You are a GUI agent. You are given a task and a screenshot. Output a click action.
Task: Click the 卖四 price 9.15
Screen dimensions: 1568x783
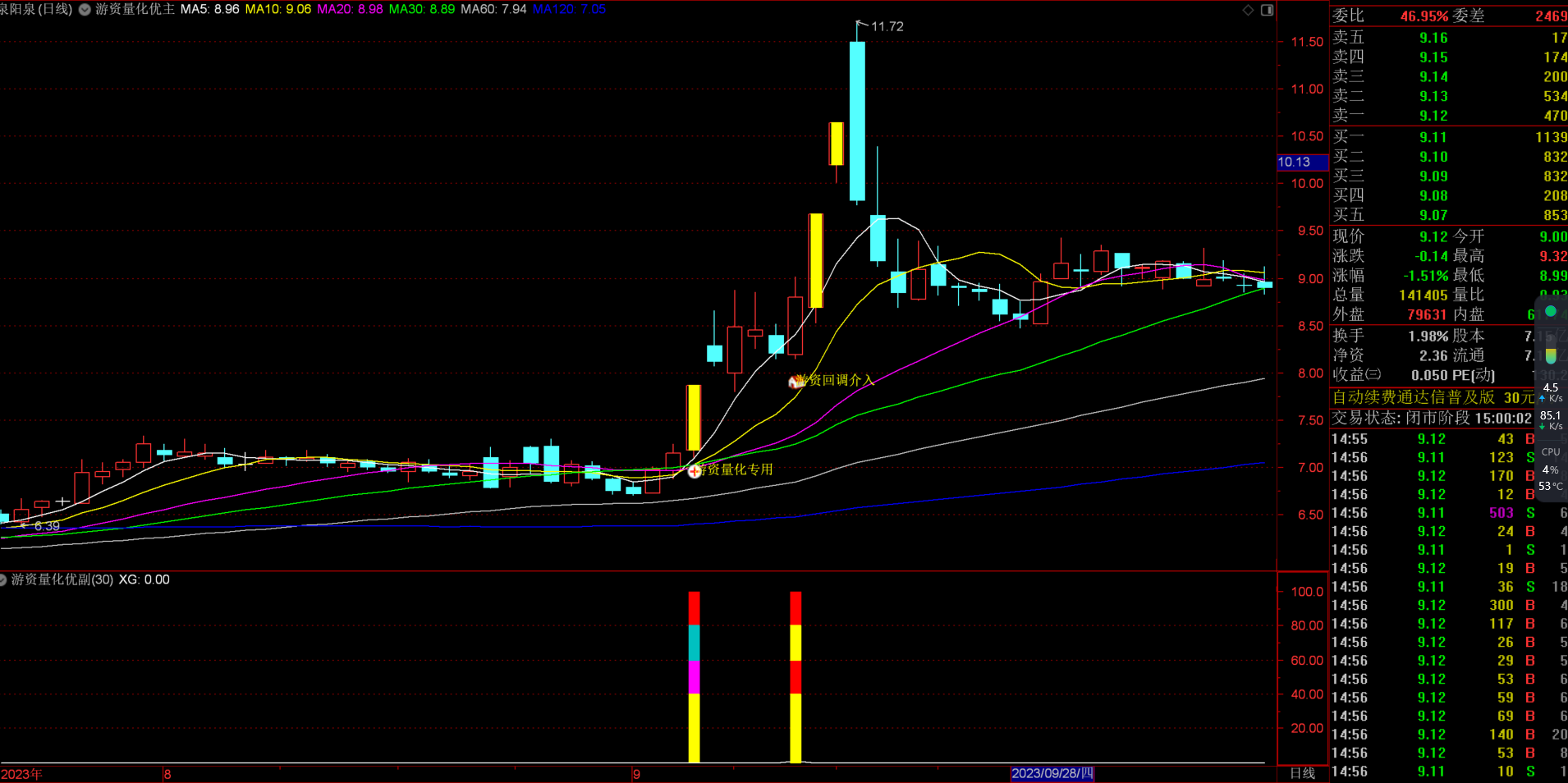point(1433,57)
